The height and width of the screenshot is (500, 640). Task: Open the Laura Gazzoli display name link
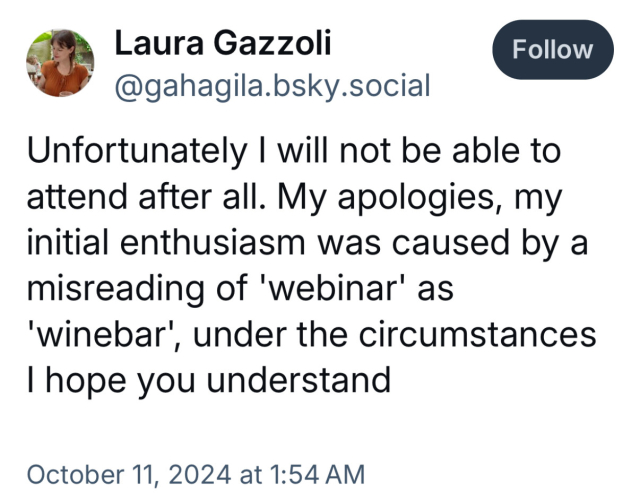click(x=222, y=43)
